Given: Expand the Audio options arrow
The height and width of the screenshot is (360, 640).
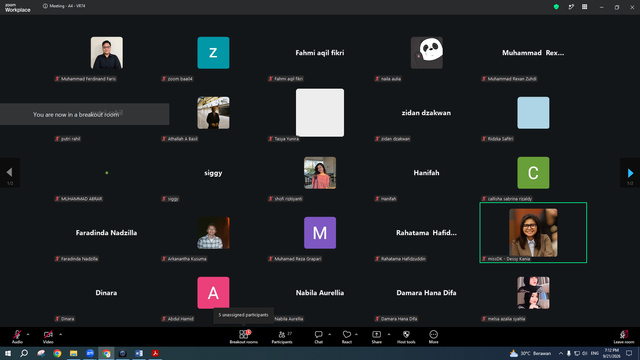Looking at the screenshot, I should coord(28,334).
